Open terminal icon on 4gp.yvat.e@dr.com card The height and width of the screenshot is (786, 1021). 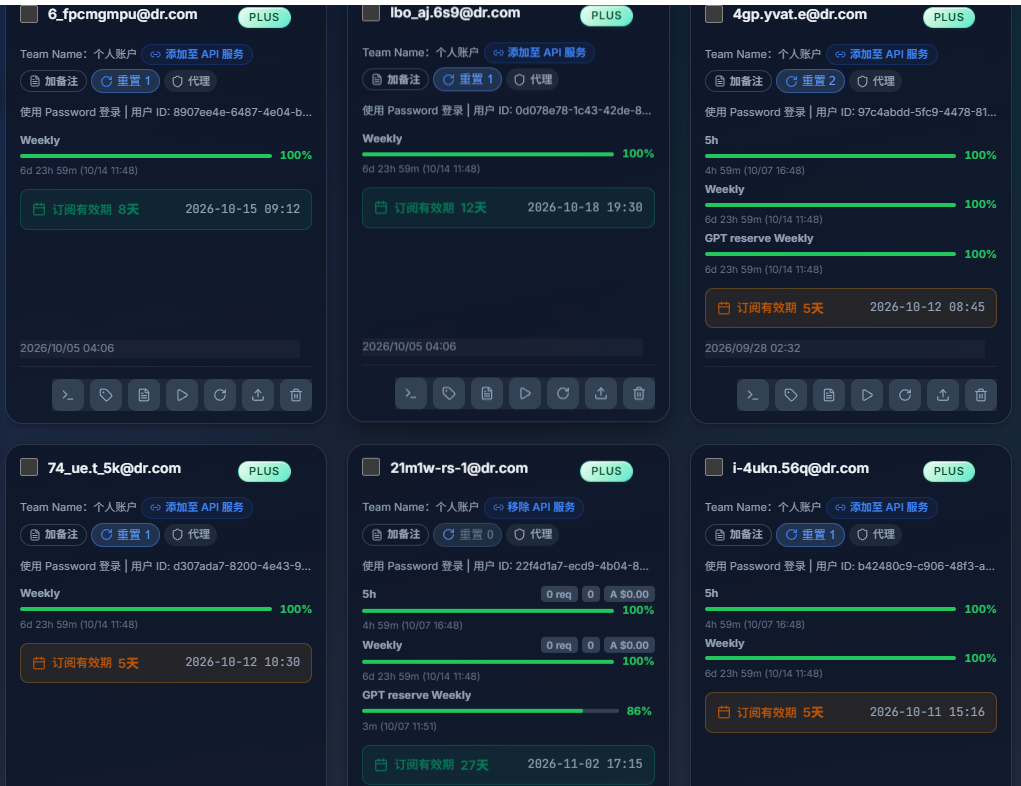tap(753, 395)
